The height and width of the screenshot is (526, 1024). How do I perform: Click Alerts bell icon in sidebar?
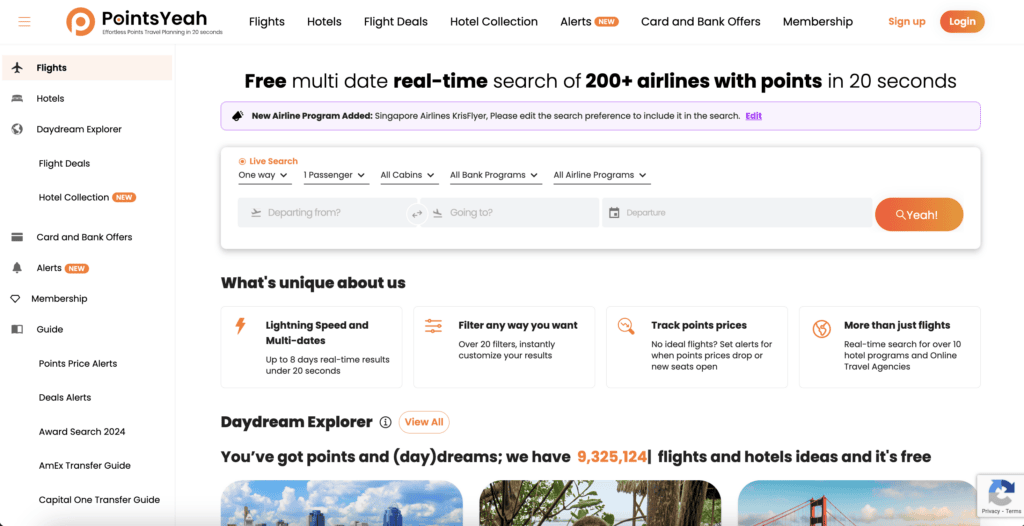tap(17, 268)
